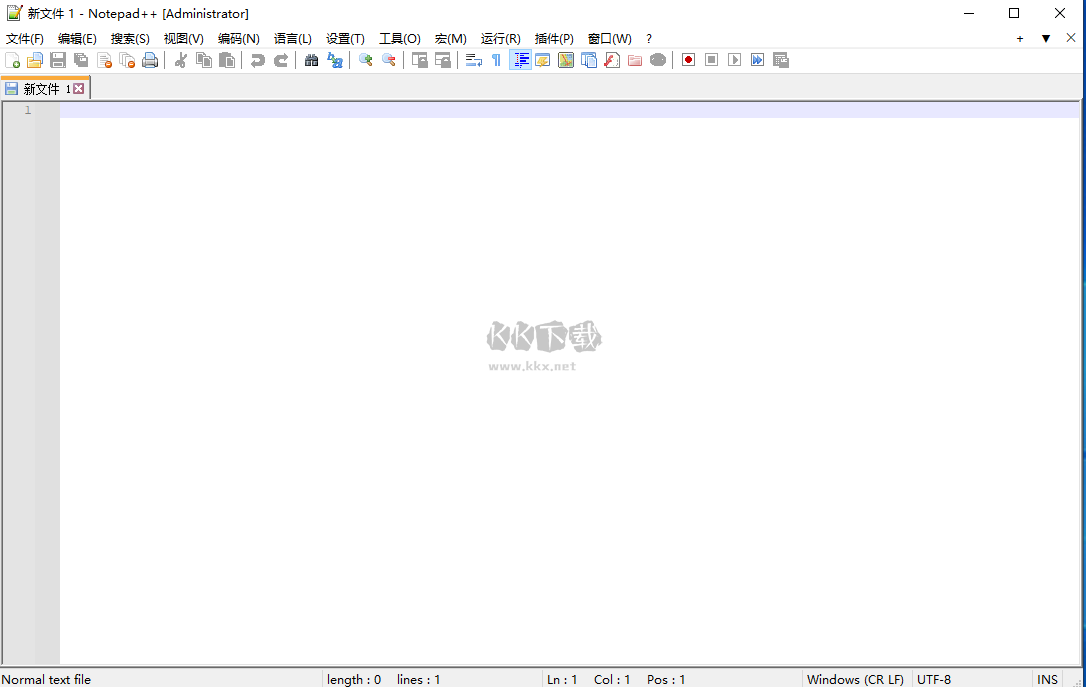
Task: Click the Print toolbar icon
Action: 151,60
